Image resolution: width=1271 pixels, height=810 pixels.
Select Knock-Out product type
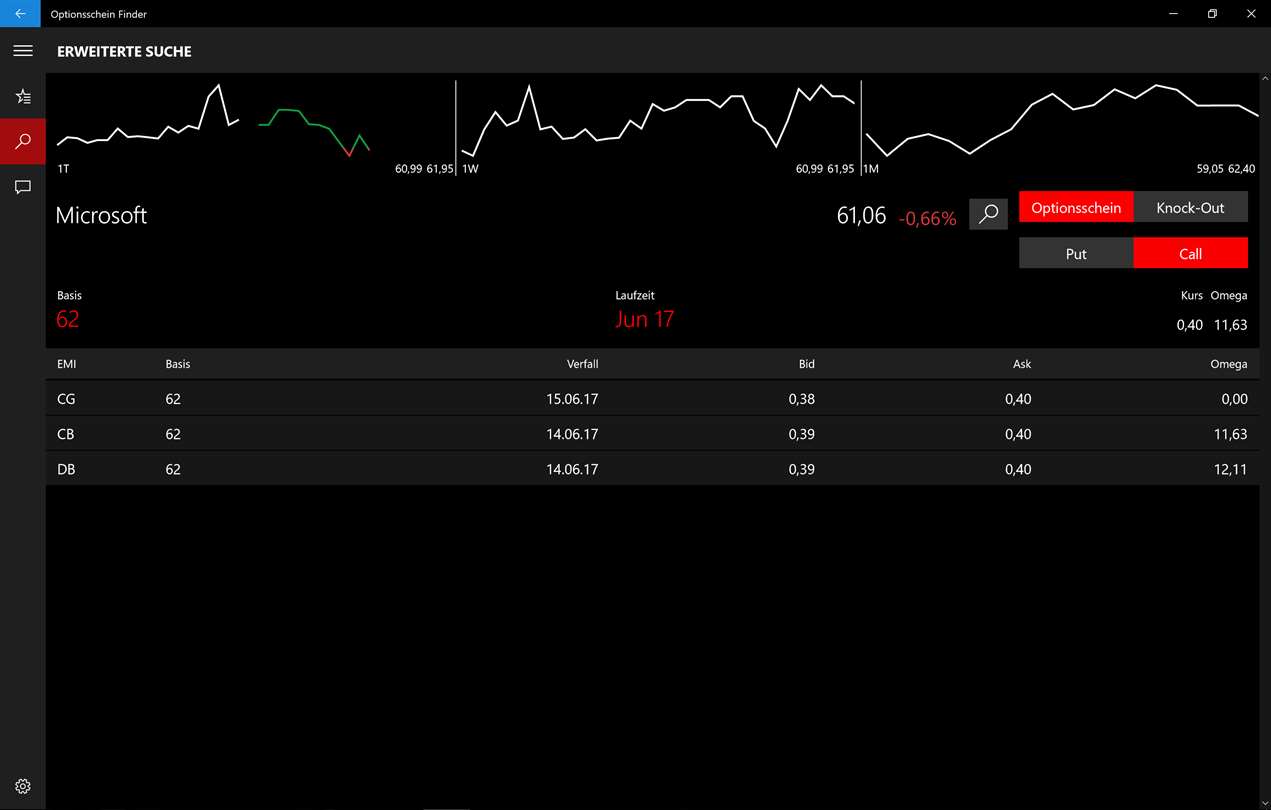[1191, 207]
